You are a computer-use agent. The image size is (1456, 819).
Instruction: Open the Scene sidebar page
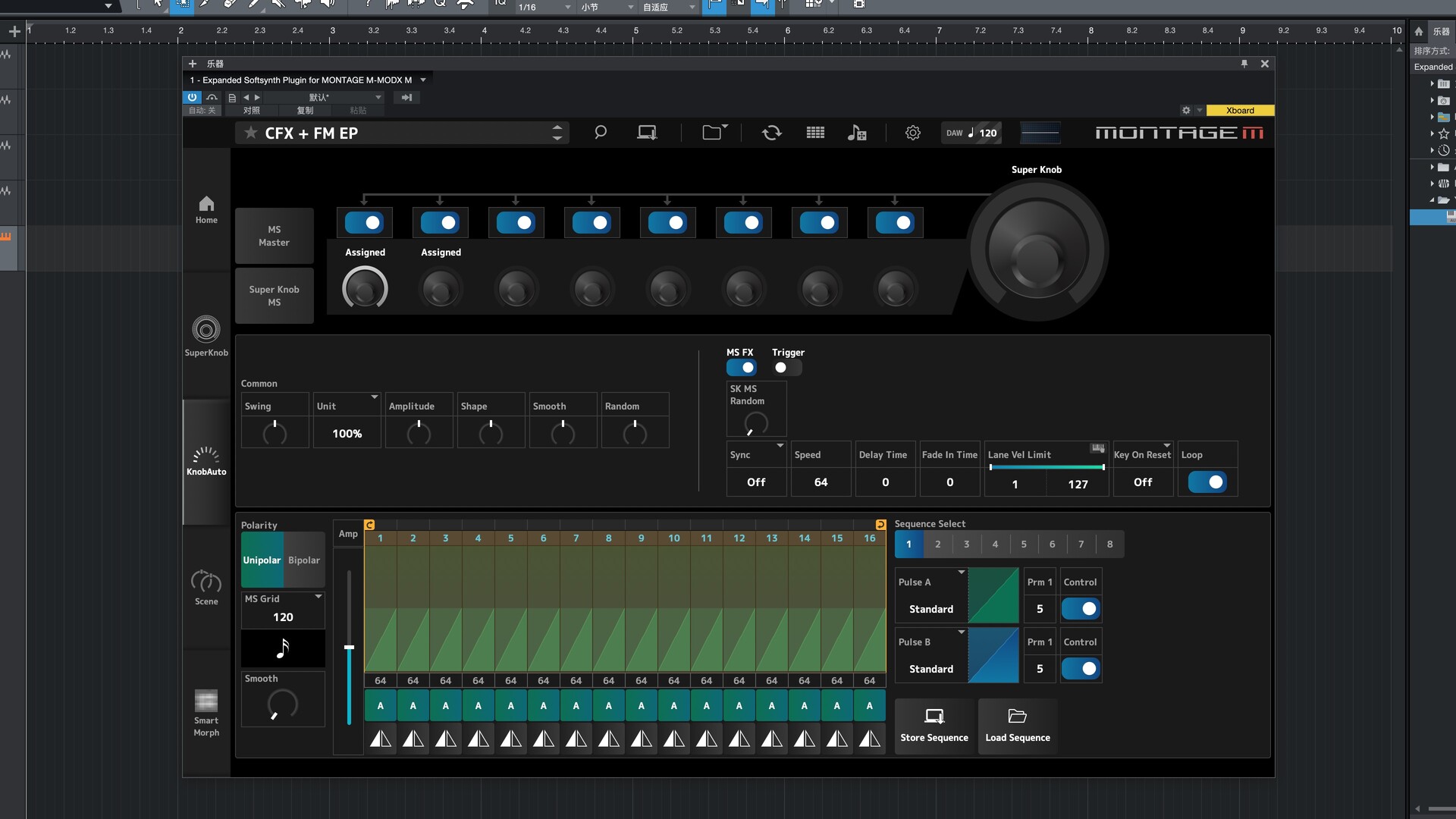click(x=206, y=588)
